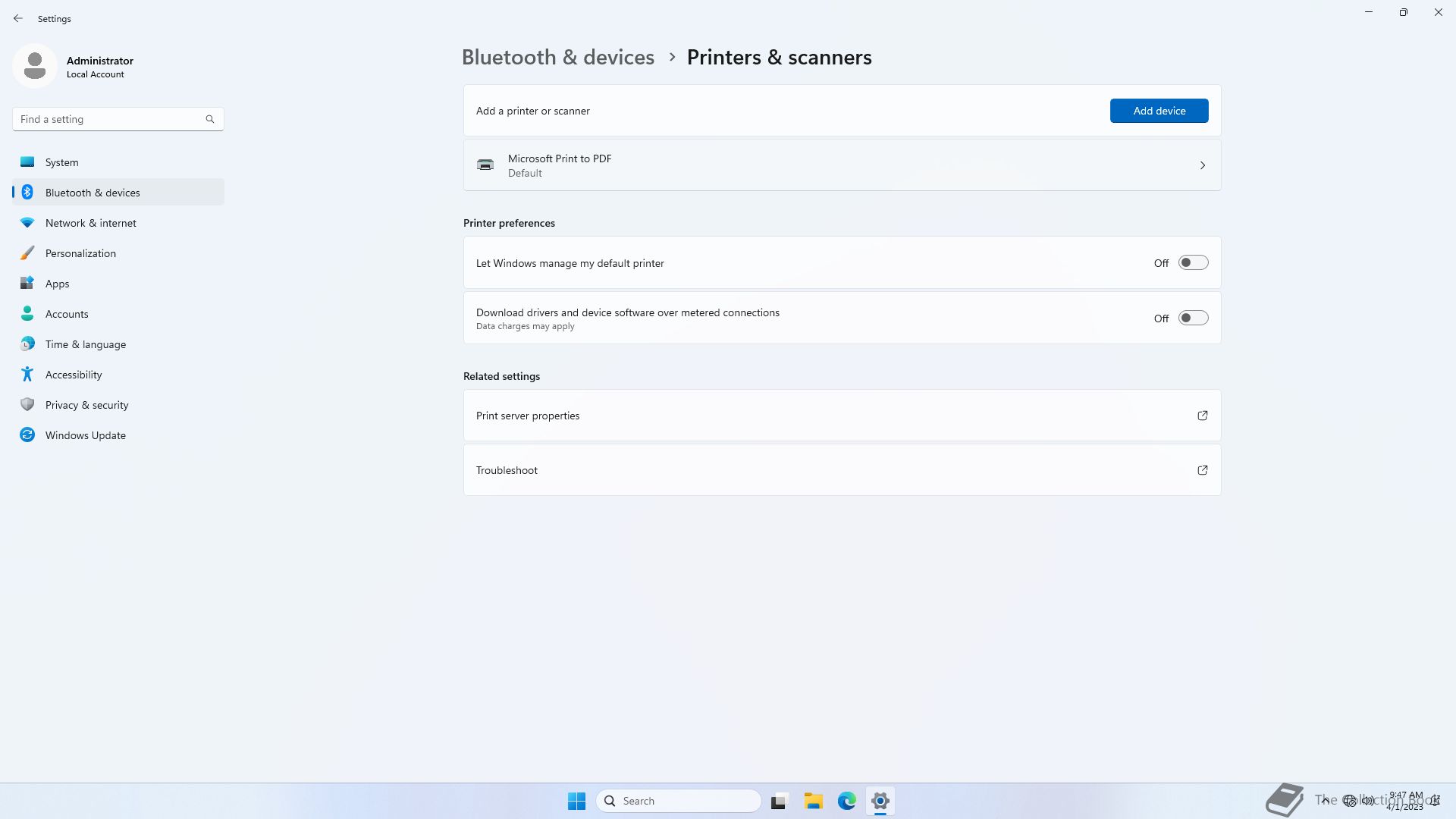This screenshot has height=819, width=1456.
Task: Click the Accounts person icon
Action: coord(27,313)
